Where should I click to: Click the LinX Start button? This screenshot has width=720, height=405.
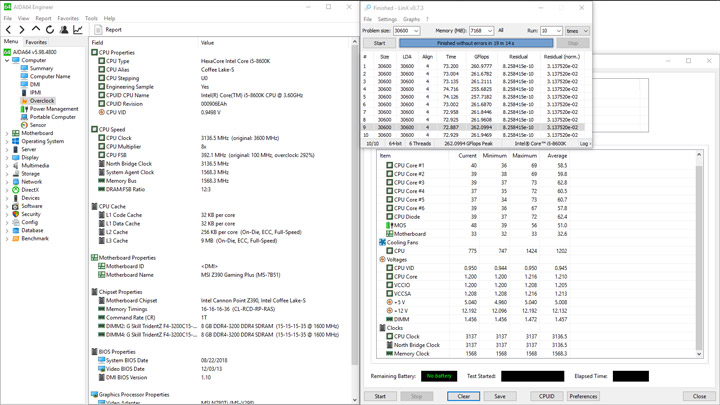tap(379, 43)
